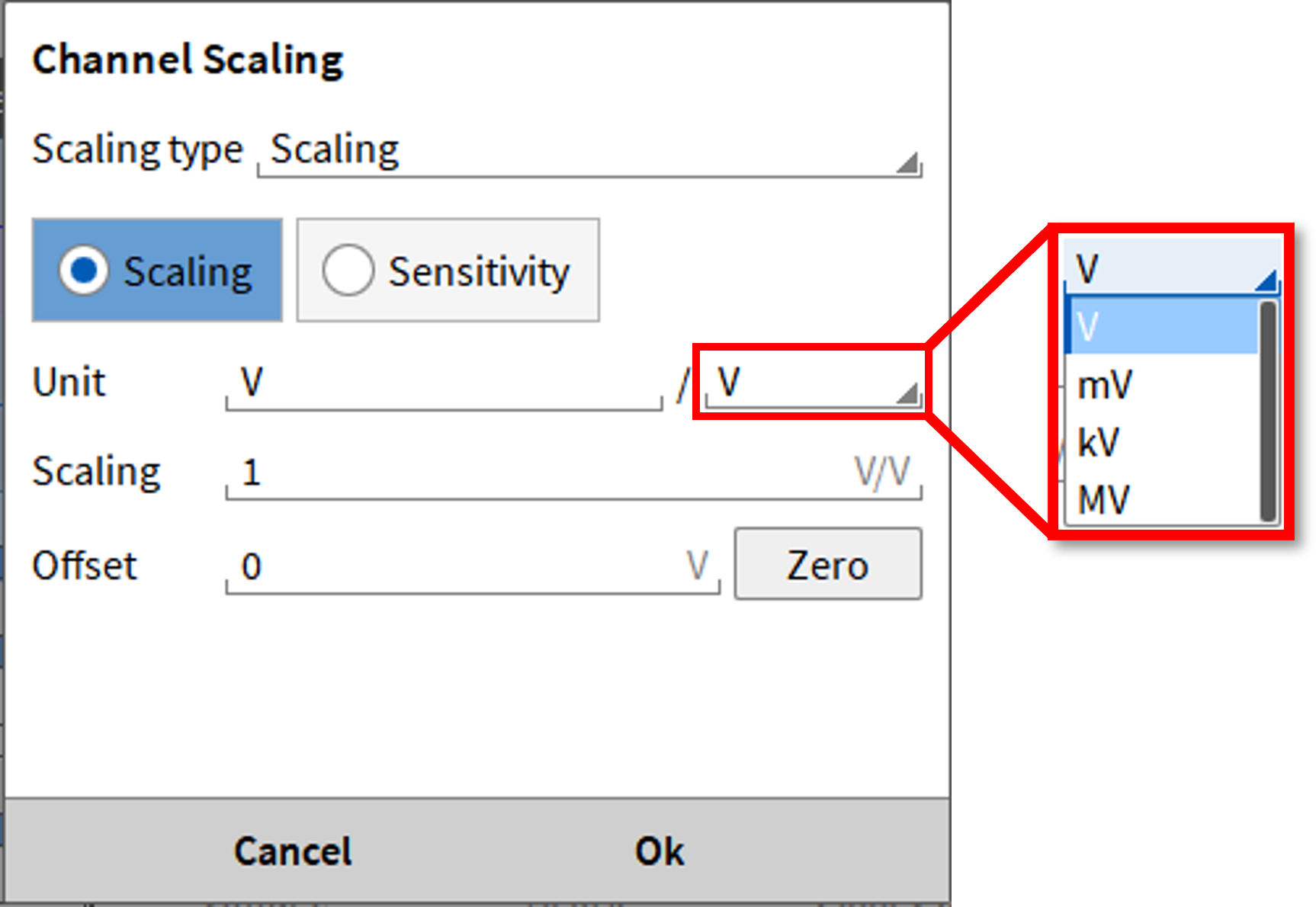The height and width of the screenshot is (907, 1316).
Task: Select the Sensitivity radio button
Action: [x=348, y=270]
